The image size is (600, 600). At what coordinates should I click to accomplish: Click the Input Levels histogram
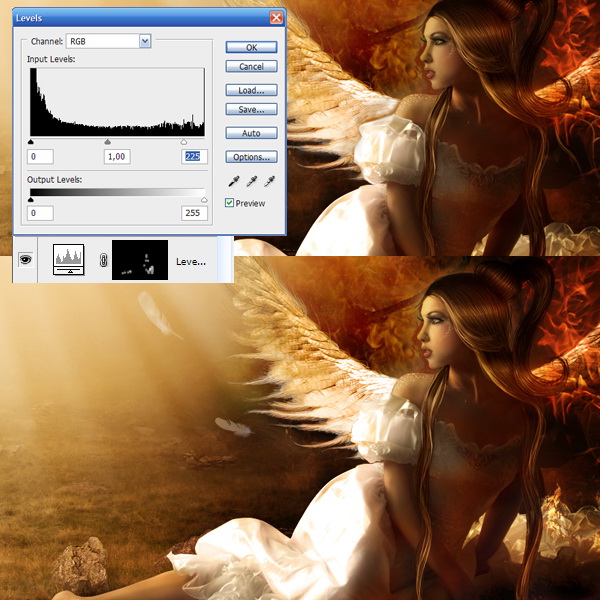click(117, 102)
